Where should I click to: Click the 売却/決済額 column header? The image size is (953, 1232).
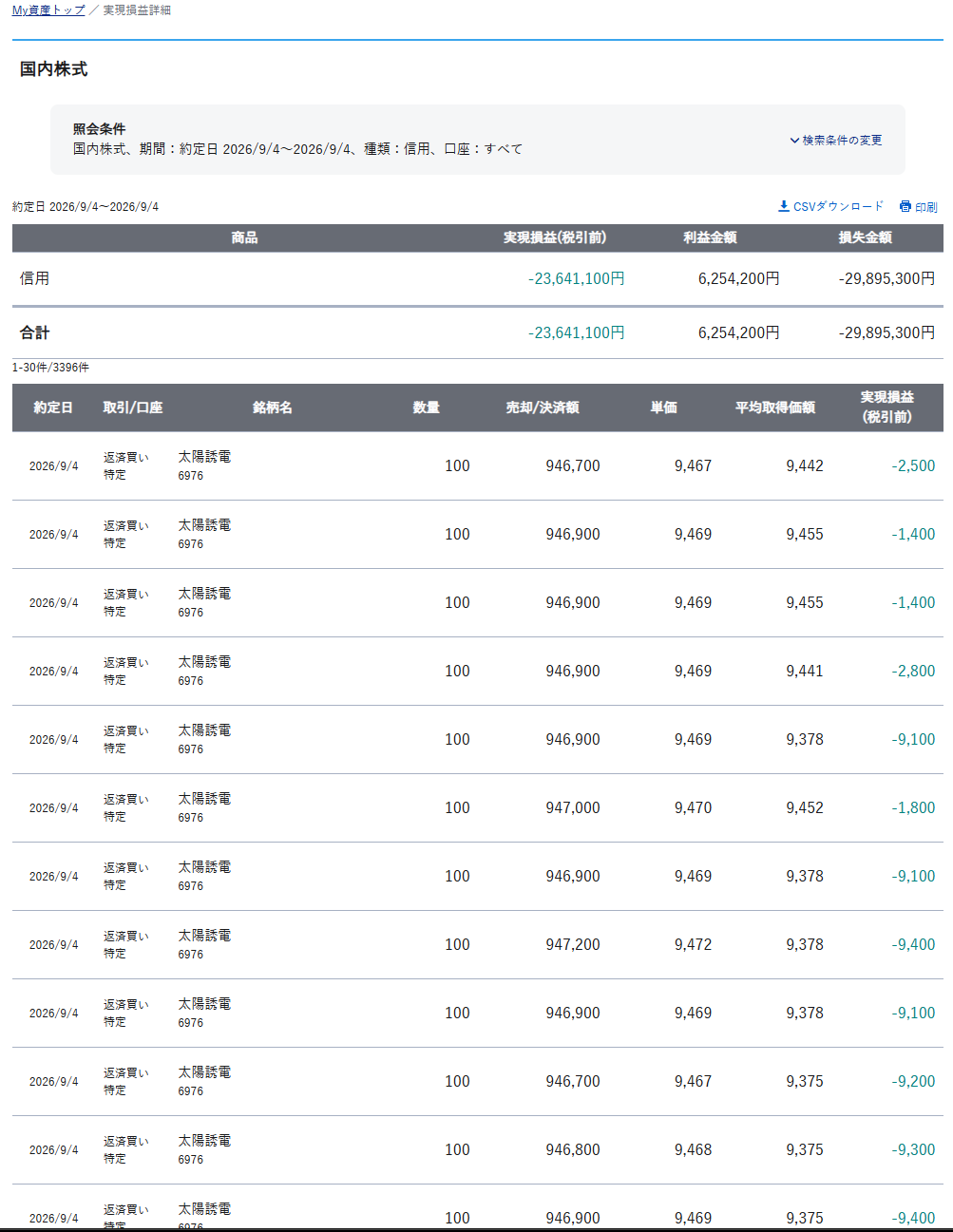coord(543,408)
